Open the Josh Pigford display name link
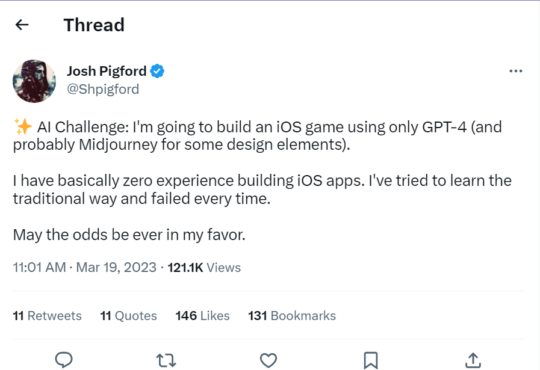The image size is (540, 370). (x=106, y=71)
